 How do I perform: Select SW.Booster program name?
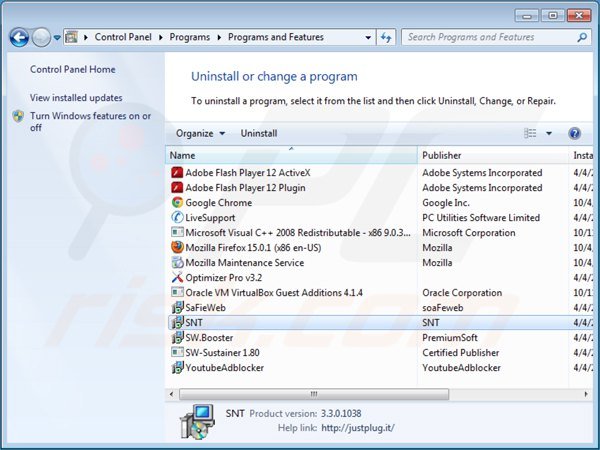[x=209, y=338]
